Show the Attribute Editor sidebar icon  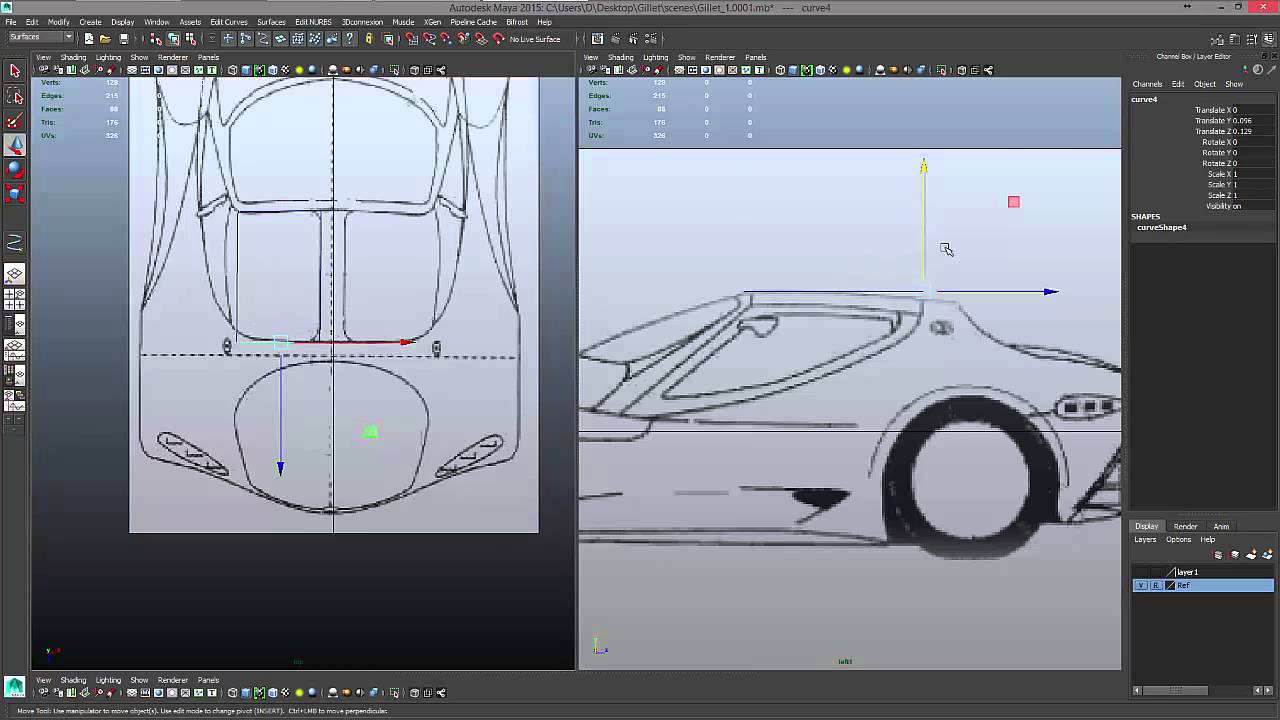tap(1236, 39)
